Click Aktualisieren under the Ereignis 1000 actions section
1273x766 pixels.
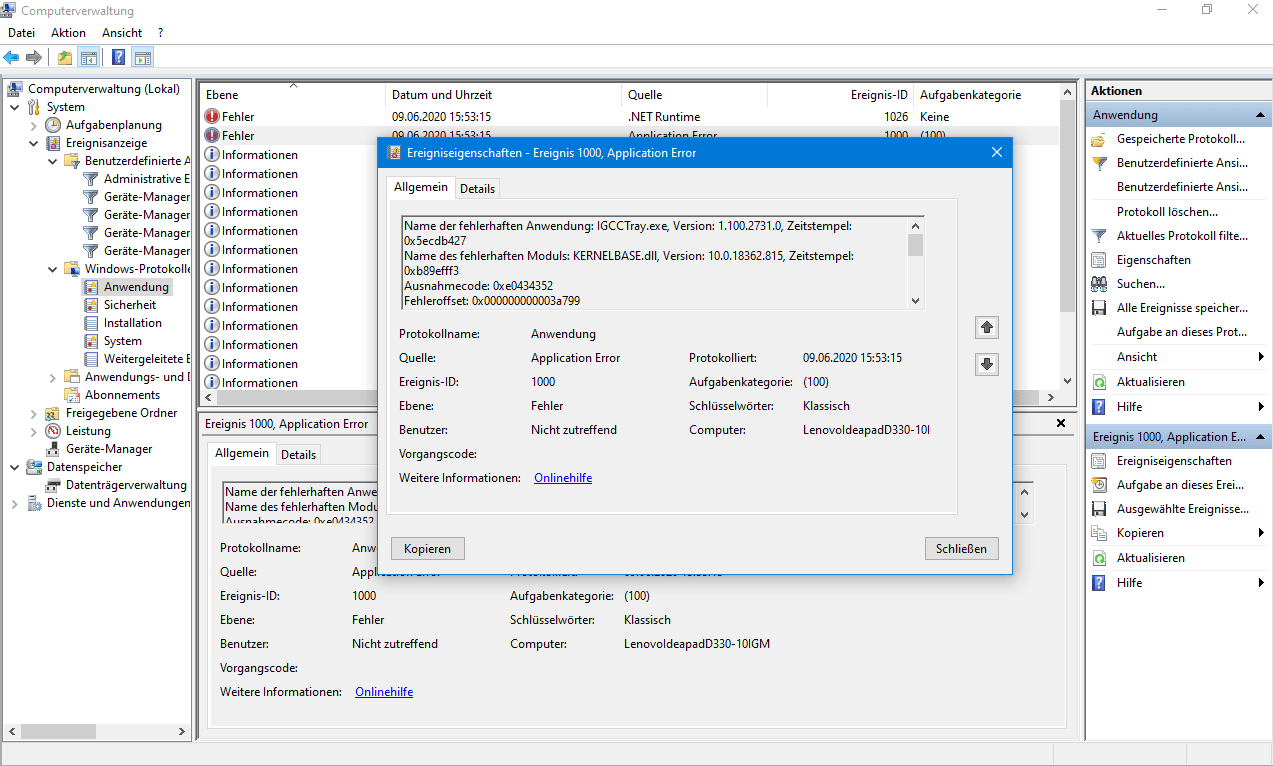coord(1150,558)
